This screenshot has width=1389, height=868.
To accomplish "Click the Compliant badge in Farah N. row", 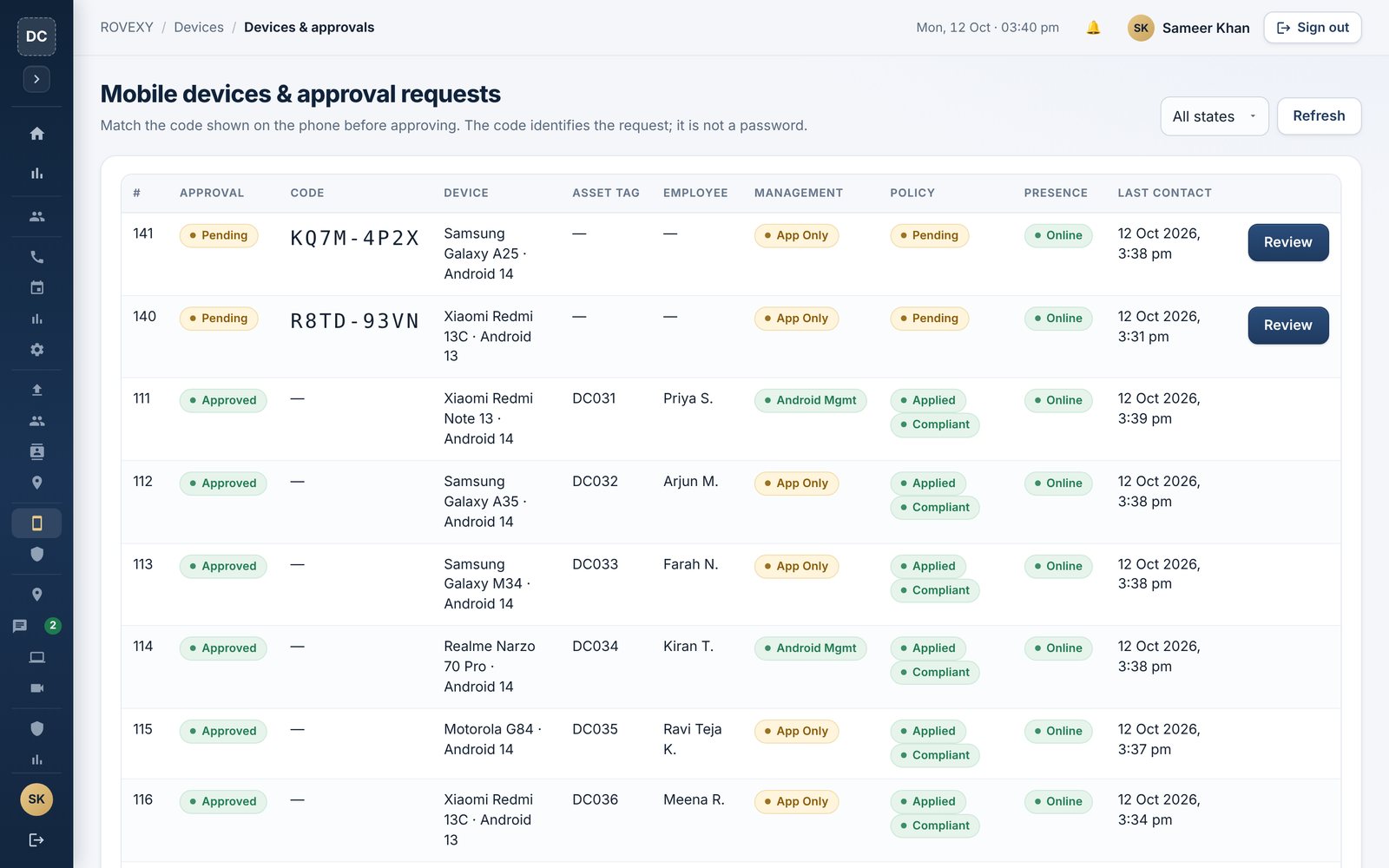I will tap(935, 590).
